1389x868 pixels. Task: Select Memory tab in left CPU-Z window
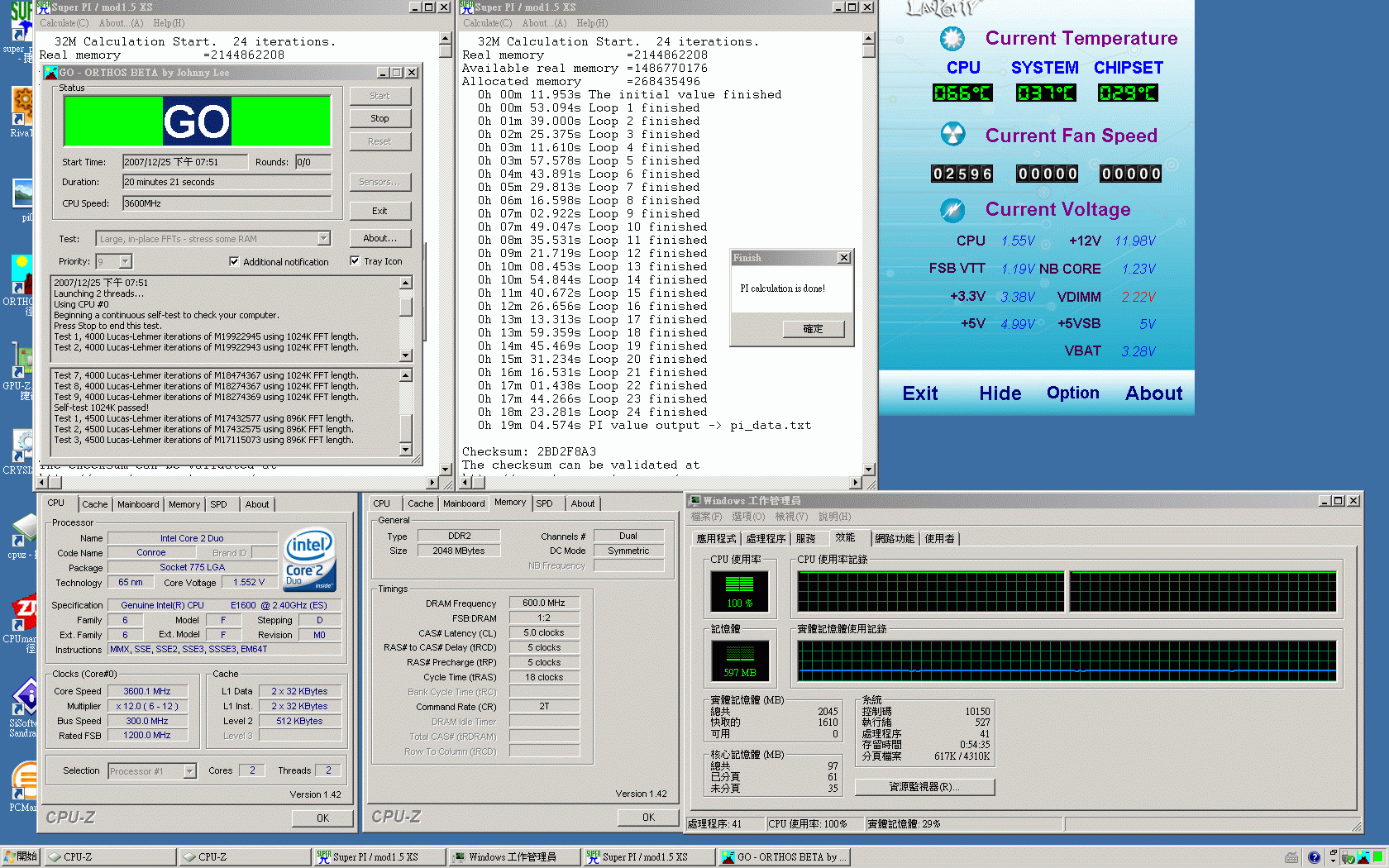[184, 504]
